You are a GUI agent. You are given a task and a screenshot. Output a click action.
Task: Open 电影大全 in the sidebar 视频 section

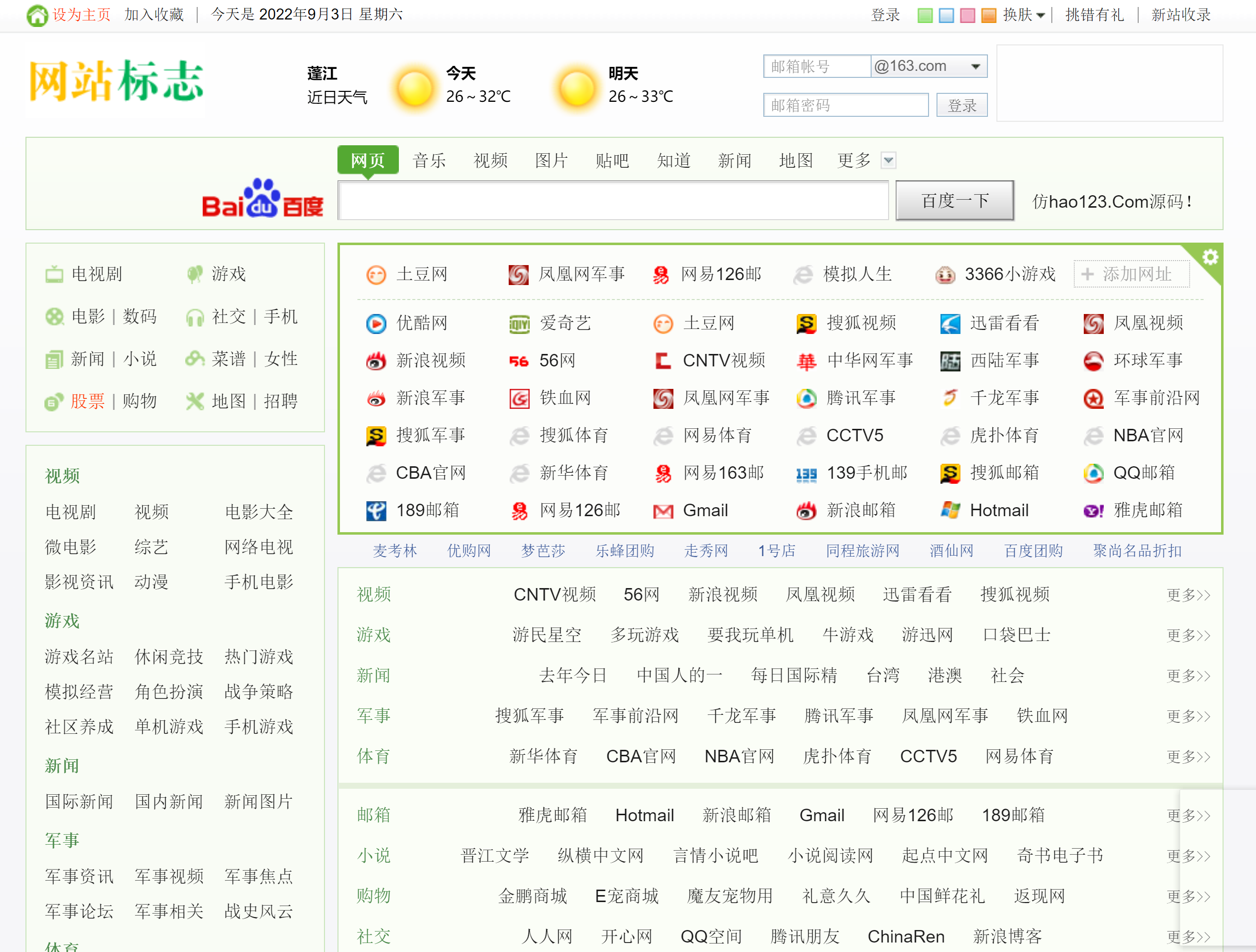259,512
